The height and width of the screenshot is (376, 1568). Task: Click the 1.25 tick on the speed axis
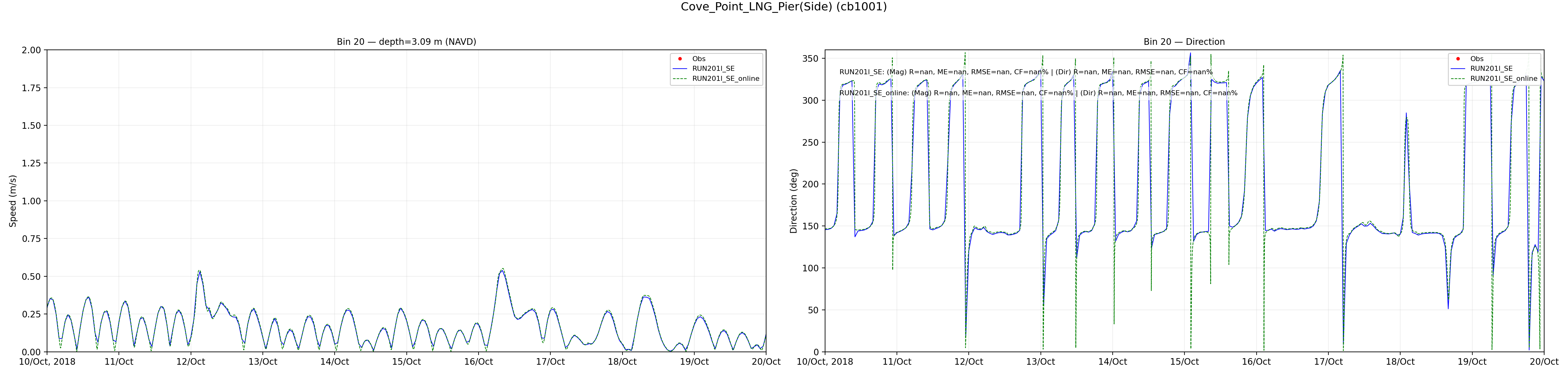point(31,163)
